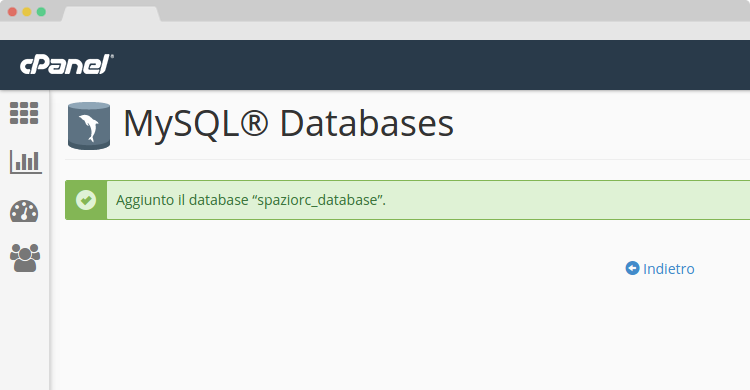Viewport: 750px width, 390px height.
Task: Open the cPanel home grid icon
Action: (24, 113)
